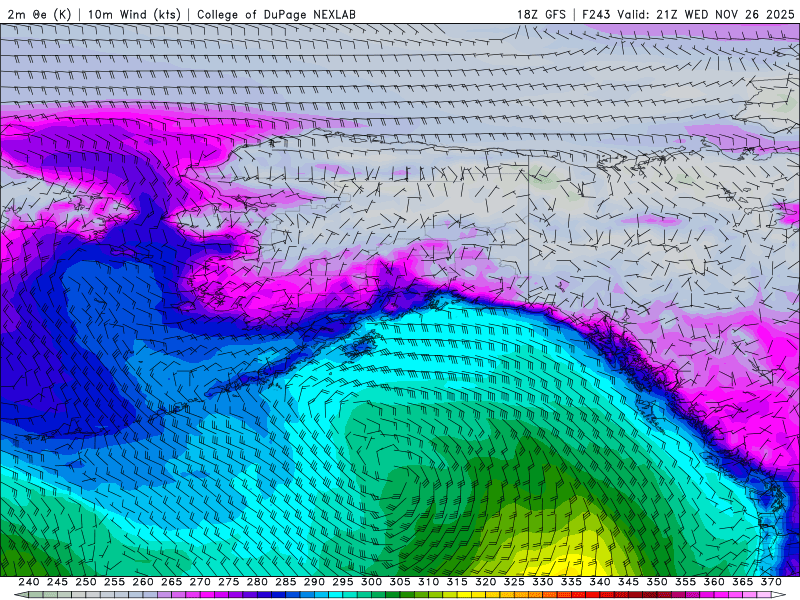Select 'College of DuPage NEXLAB' header text
The image size is (800, 600).
point(276,14)
